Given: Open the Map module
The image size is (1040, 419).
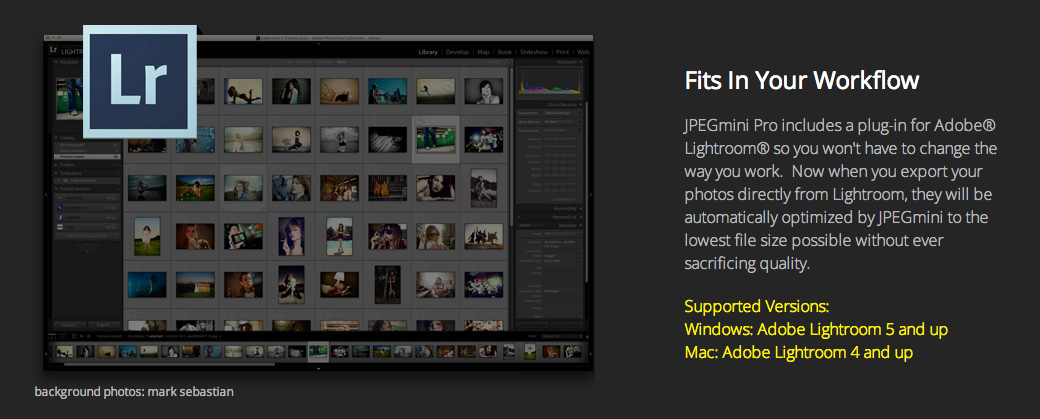Looking at the screenshot, I should [x=484, y=52].
